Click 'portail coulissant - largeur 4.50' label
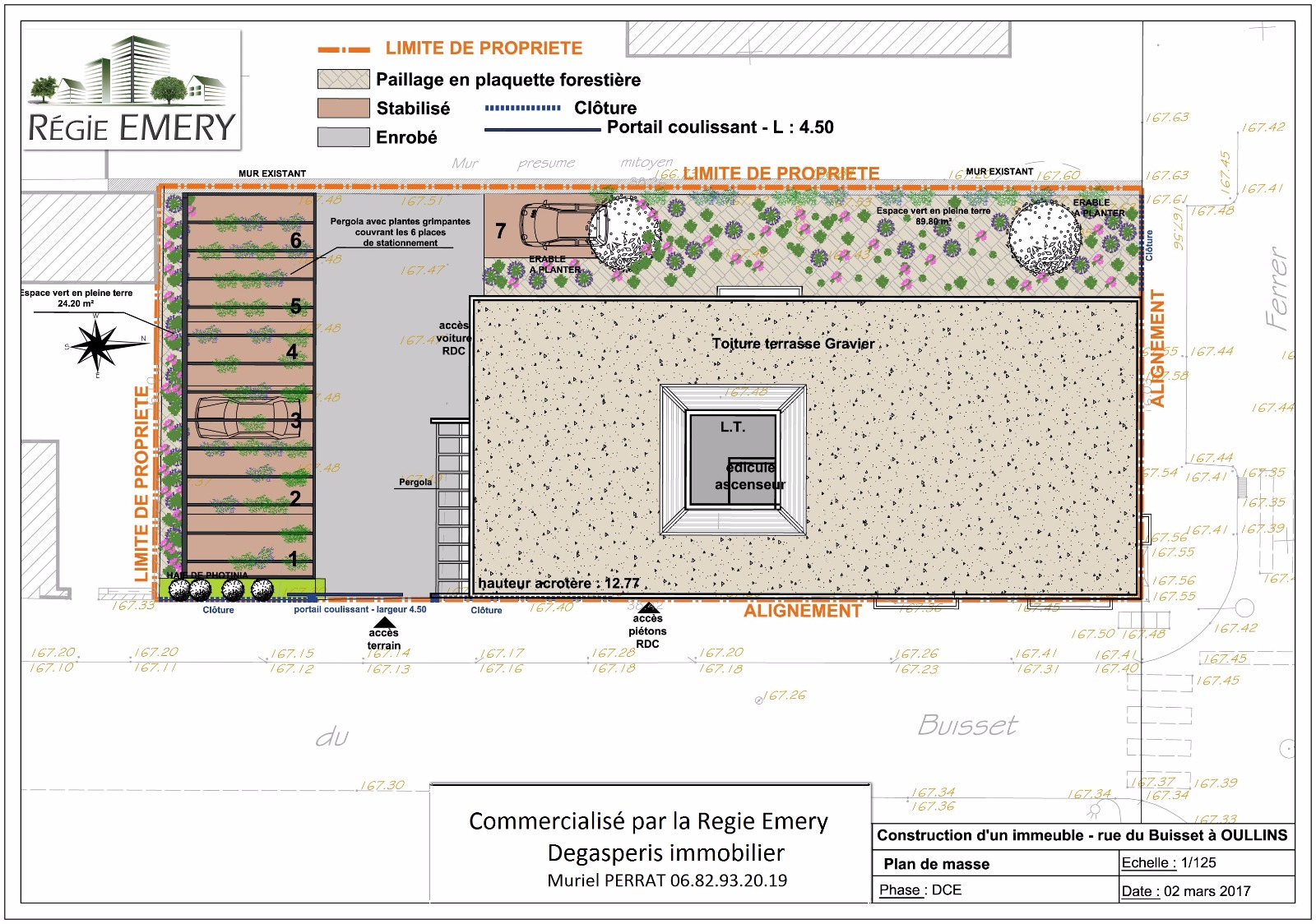This screenshot has width=1316, height=924. (360, 609)
